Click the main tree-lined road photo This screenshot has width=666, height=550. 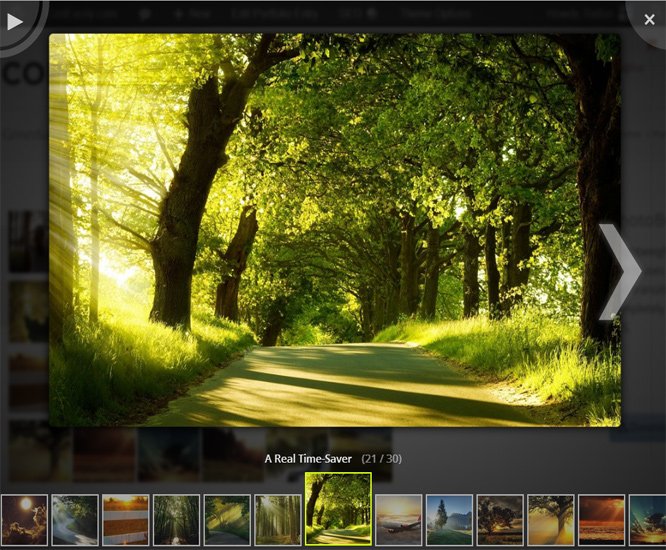(x=335, y=230)
